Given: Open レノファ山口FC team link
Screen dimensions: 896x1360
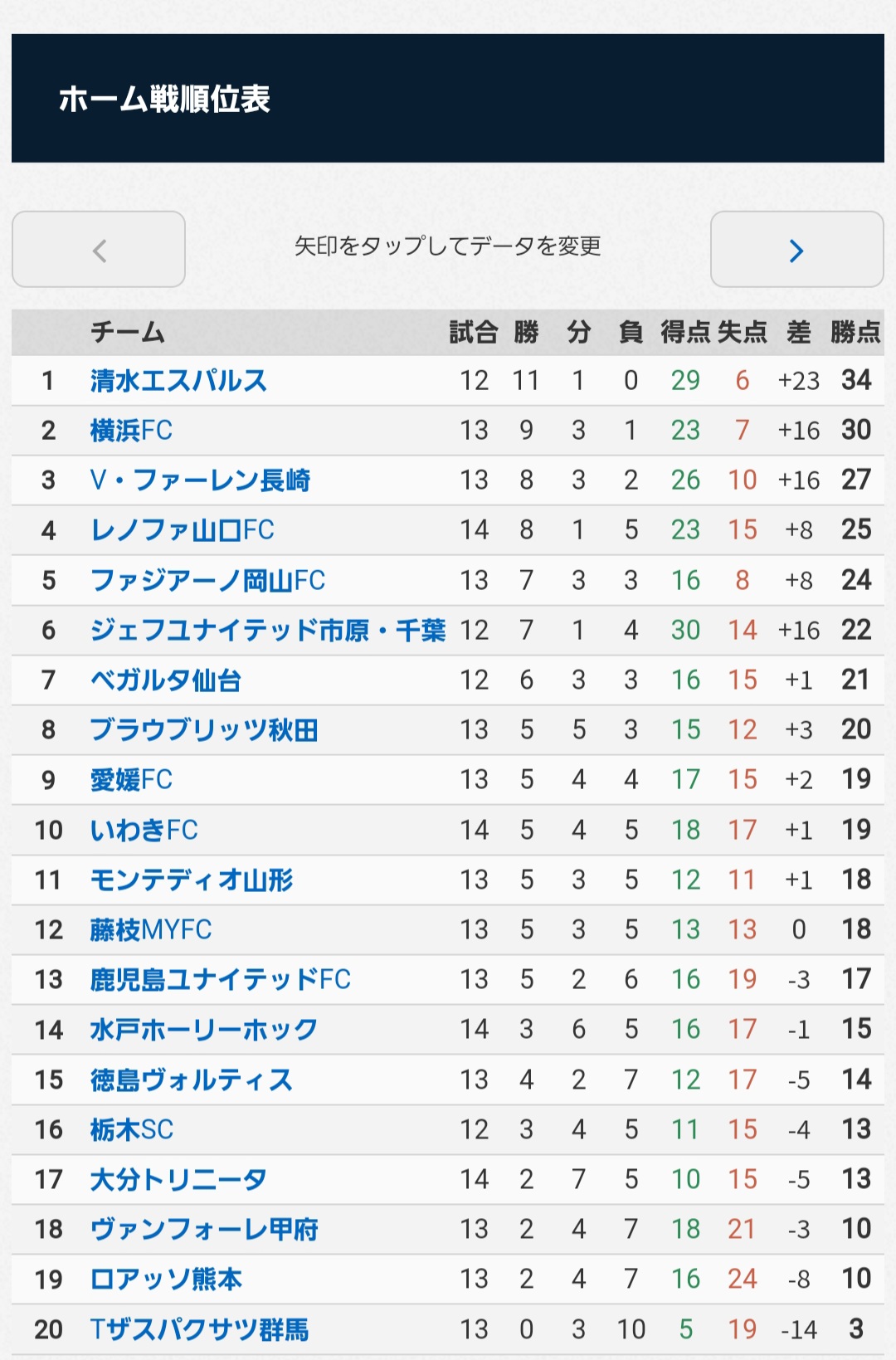Looking at the screenshot, I should click(182, 530).
